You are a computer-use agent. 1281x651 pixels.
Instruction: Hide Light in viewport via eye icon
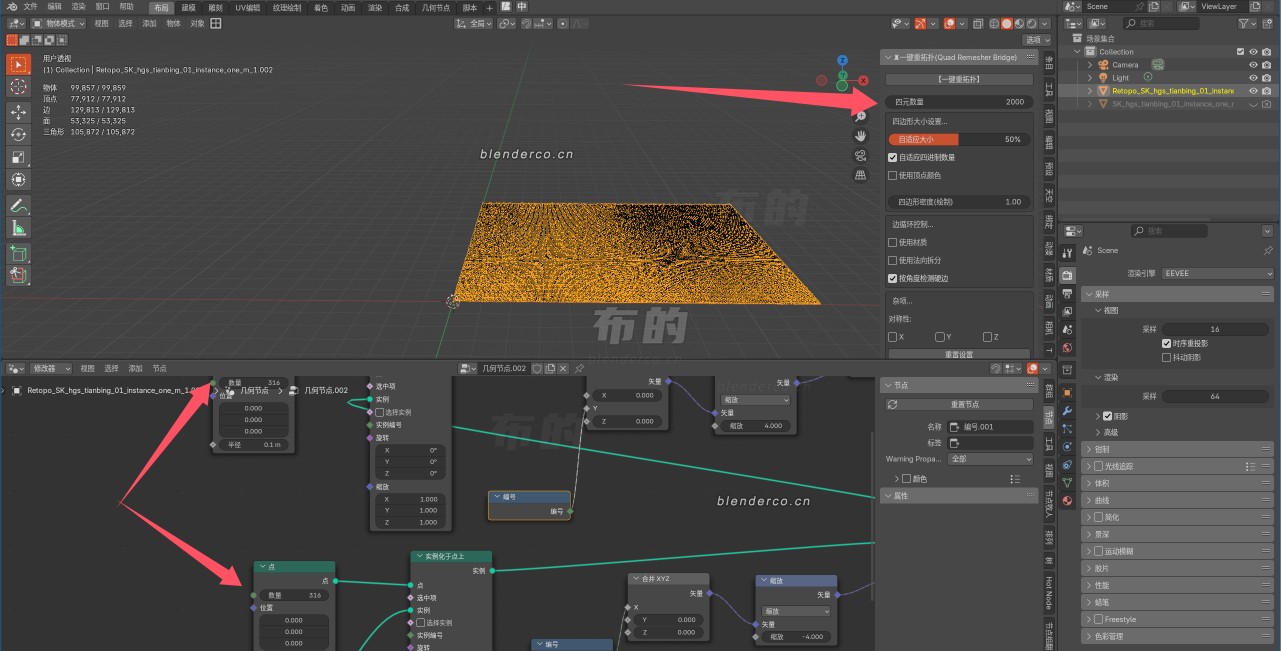pyautogui.click(x=1253, y=78)
